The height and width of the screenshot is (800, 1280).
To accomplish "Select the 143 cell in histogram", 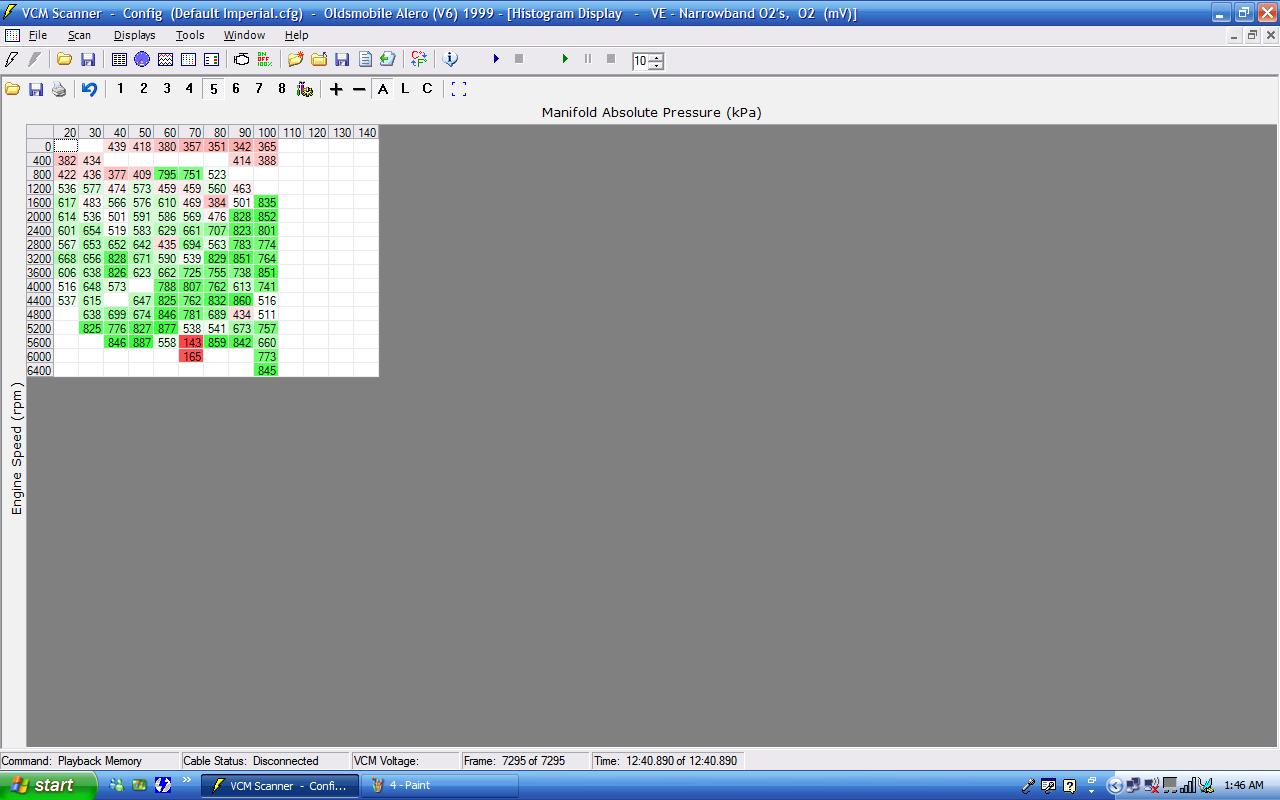I will pyautogui.click(x=191, y=342).
